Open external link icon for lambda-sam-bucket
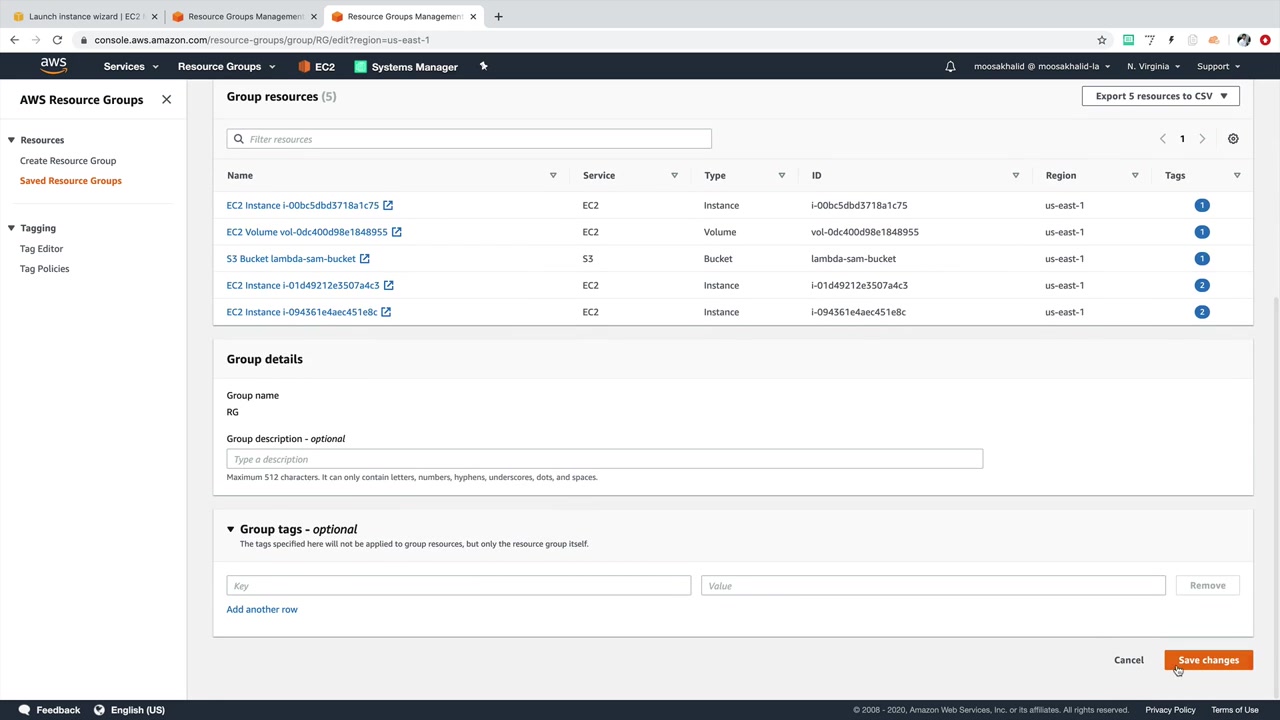1280x720 pixels. click(364, 258)
